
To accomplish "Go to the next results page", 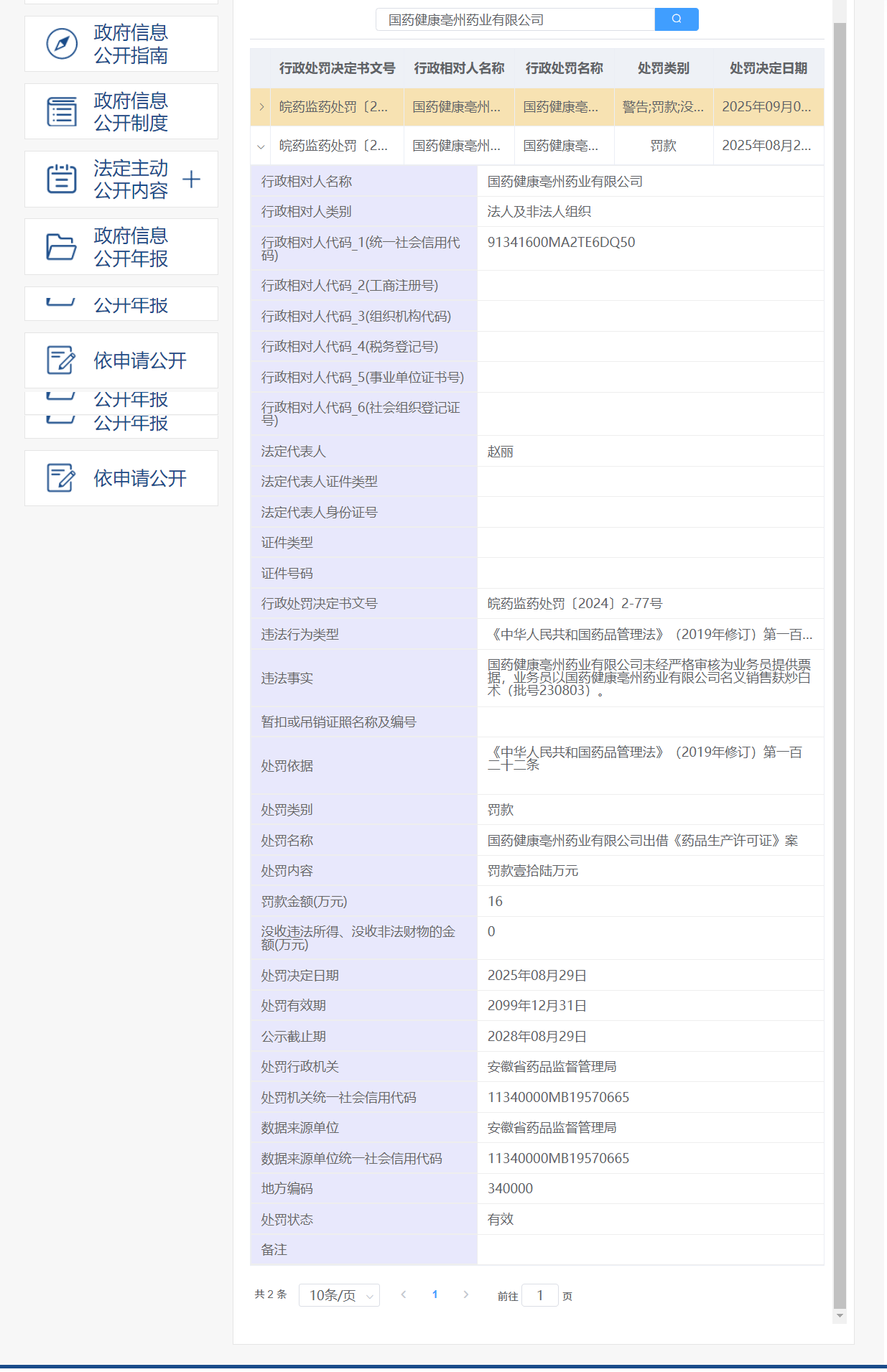I will [466, 1294].
